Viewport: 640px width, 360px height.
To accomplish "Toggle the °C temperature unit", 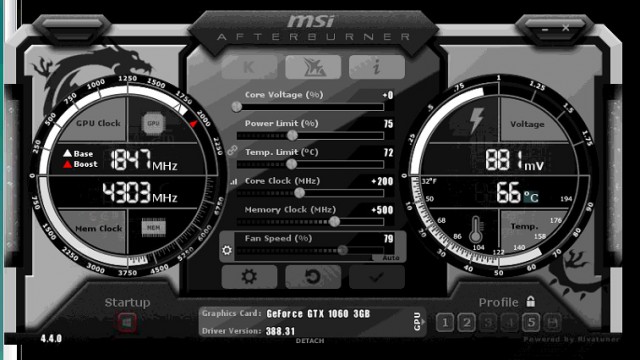I will click(x=531, y=198).
